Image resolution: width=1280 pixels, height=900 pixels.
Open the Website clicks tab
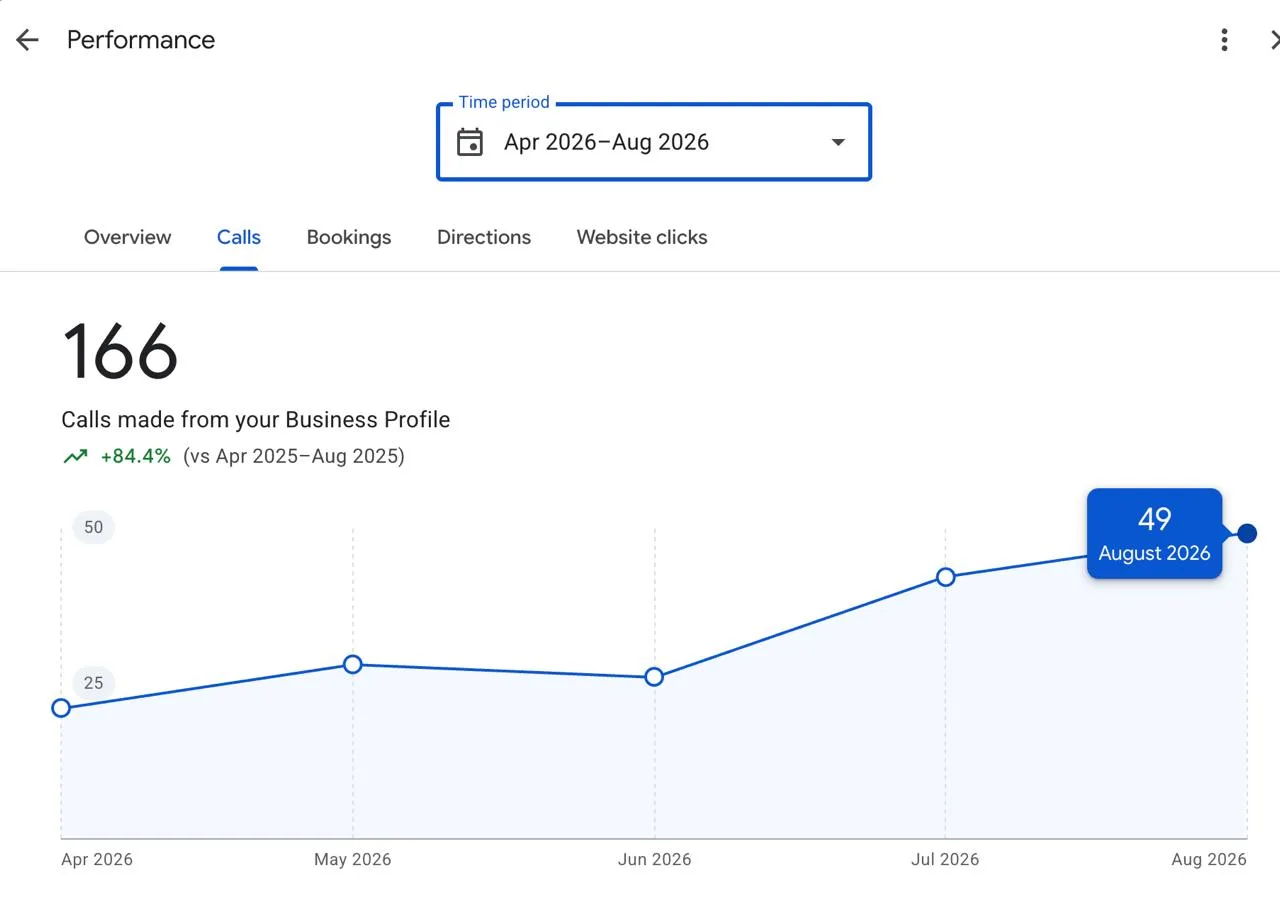642,237
